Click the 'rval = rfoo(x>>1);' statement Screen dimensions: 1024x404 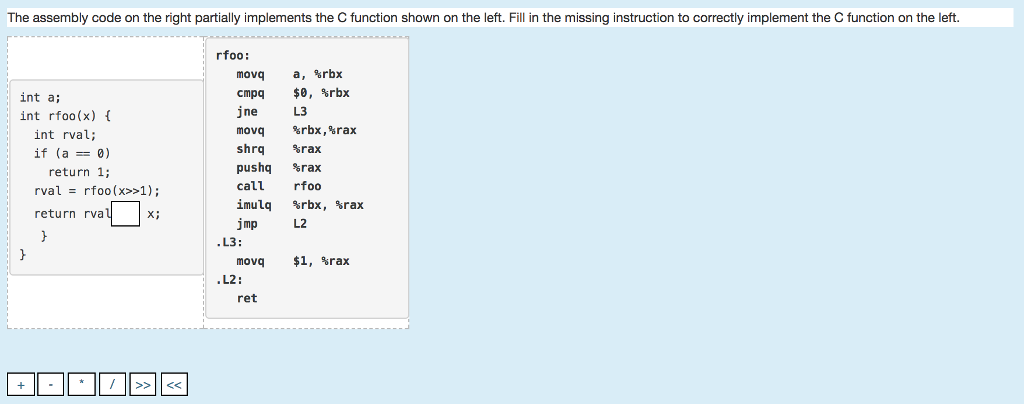[x=96, y=190]
